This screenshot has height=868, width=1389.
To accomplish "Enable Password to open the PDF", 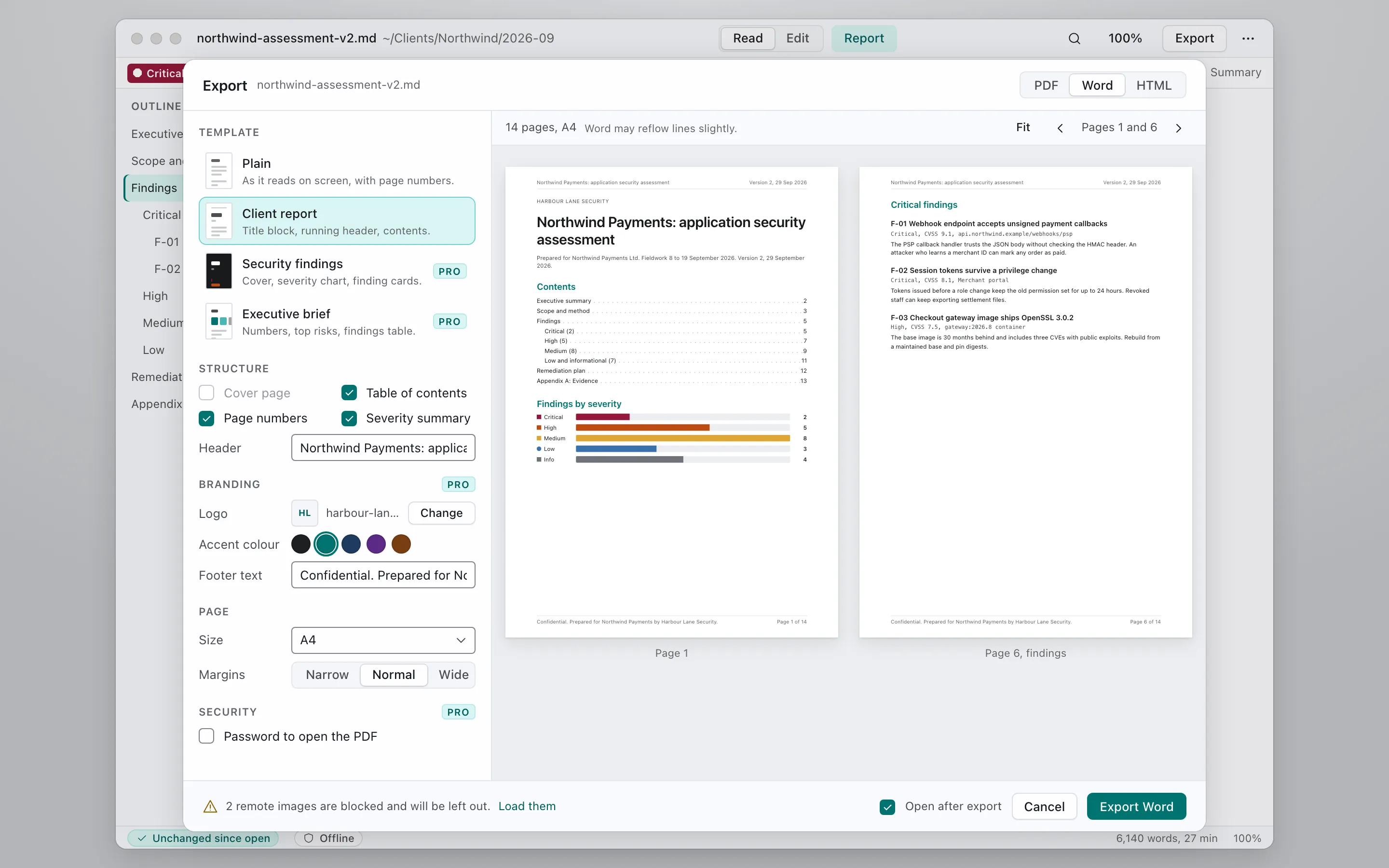I will [x=206, y=736].
